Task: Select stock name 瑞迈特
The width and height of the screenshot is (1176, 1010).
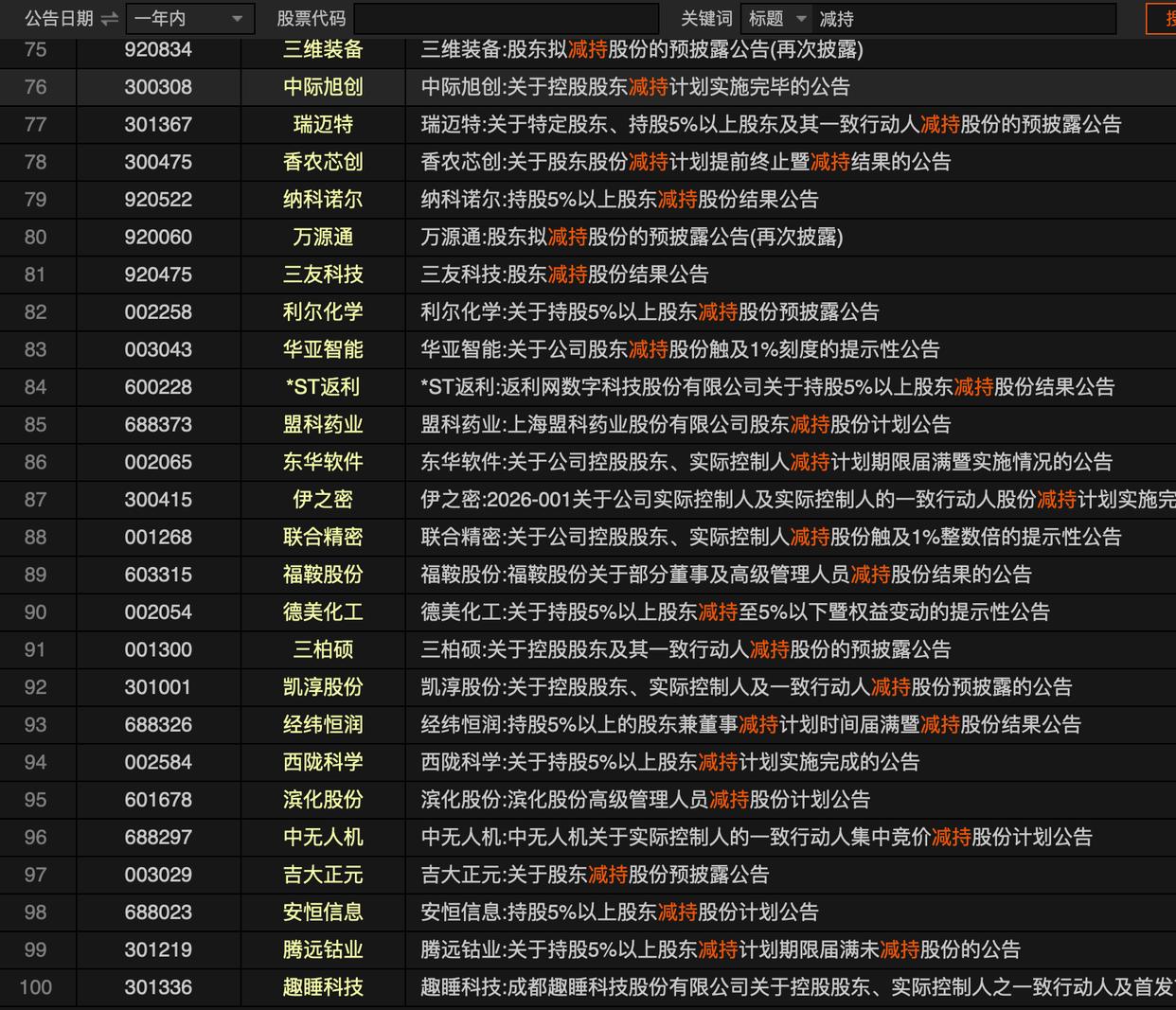Action: pyautogui.click(x=323, y=124)
